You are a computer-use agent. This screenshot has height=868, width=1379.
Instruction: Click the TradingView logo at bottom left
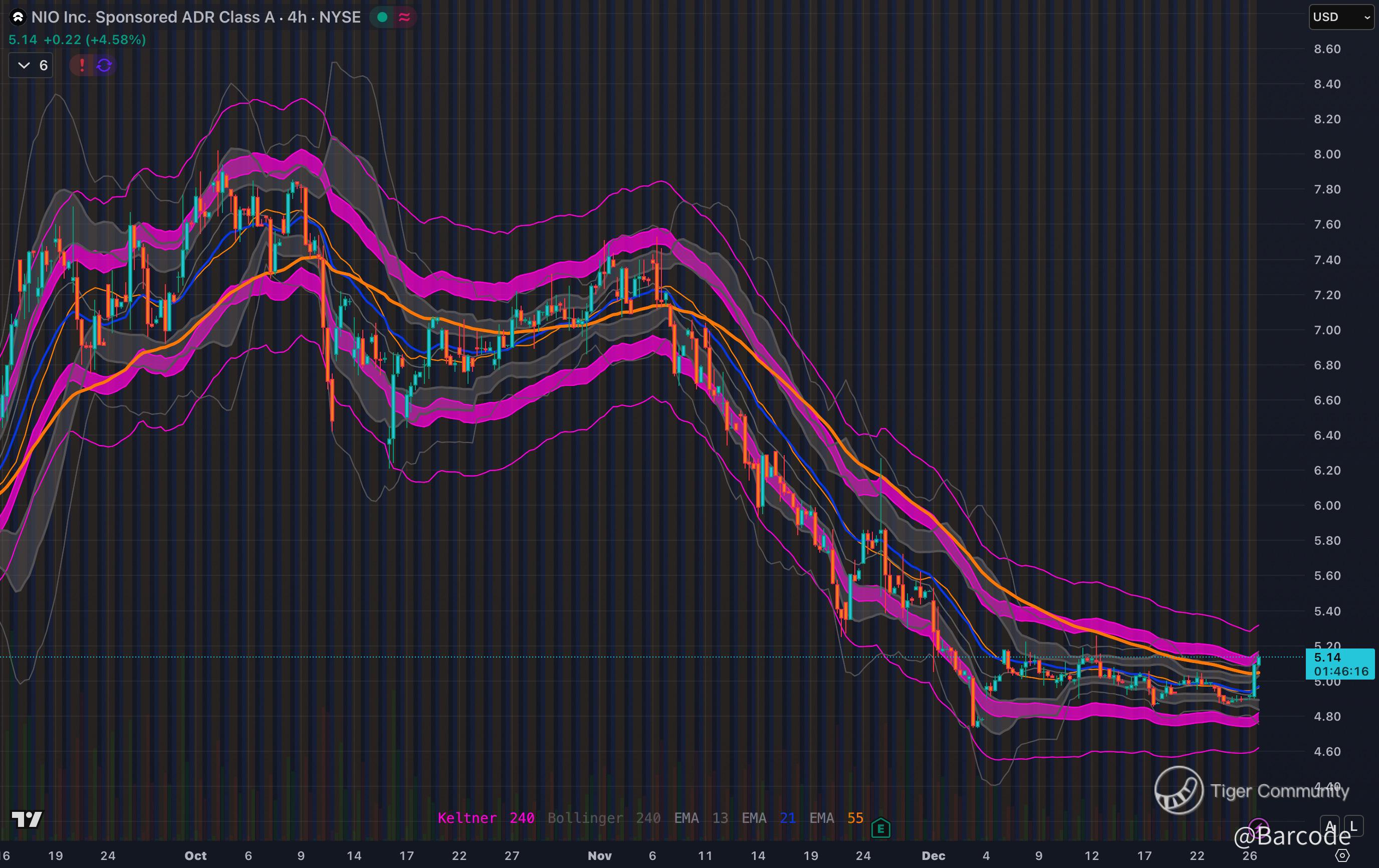pyautogui.click(x=27, y=819)
